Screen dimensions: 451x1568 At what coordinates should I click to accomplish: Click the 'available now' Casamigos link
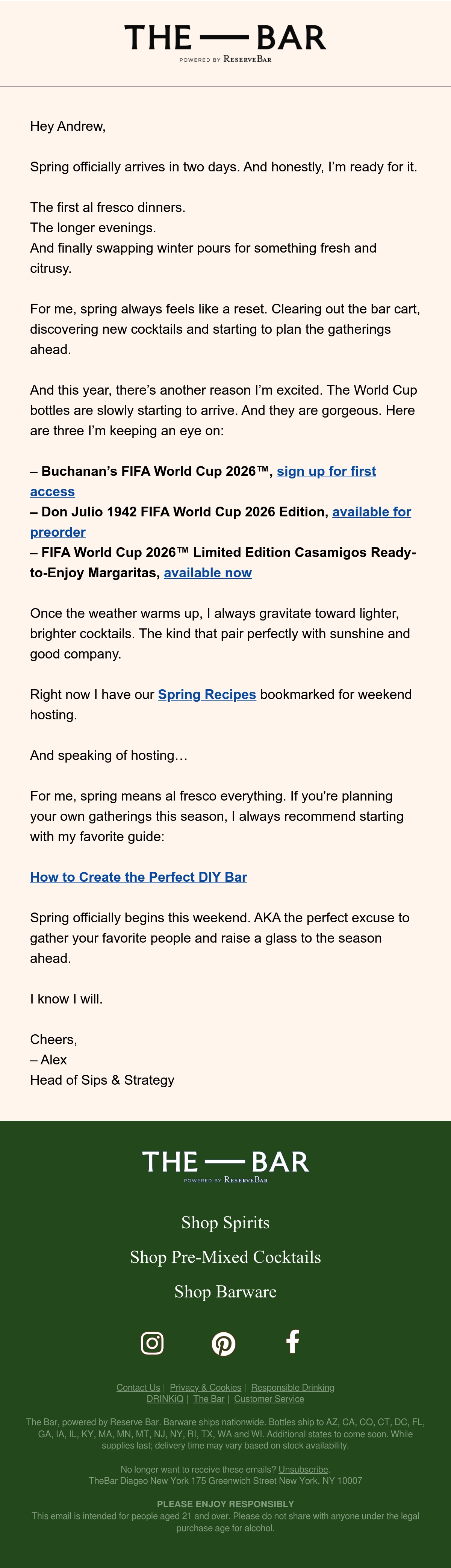click(x=207, y=573)
